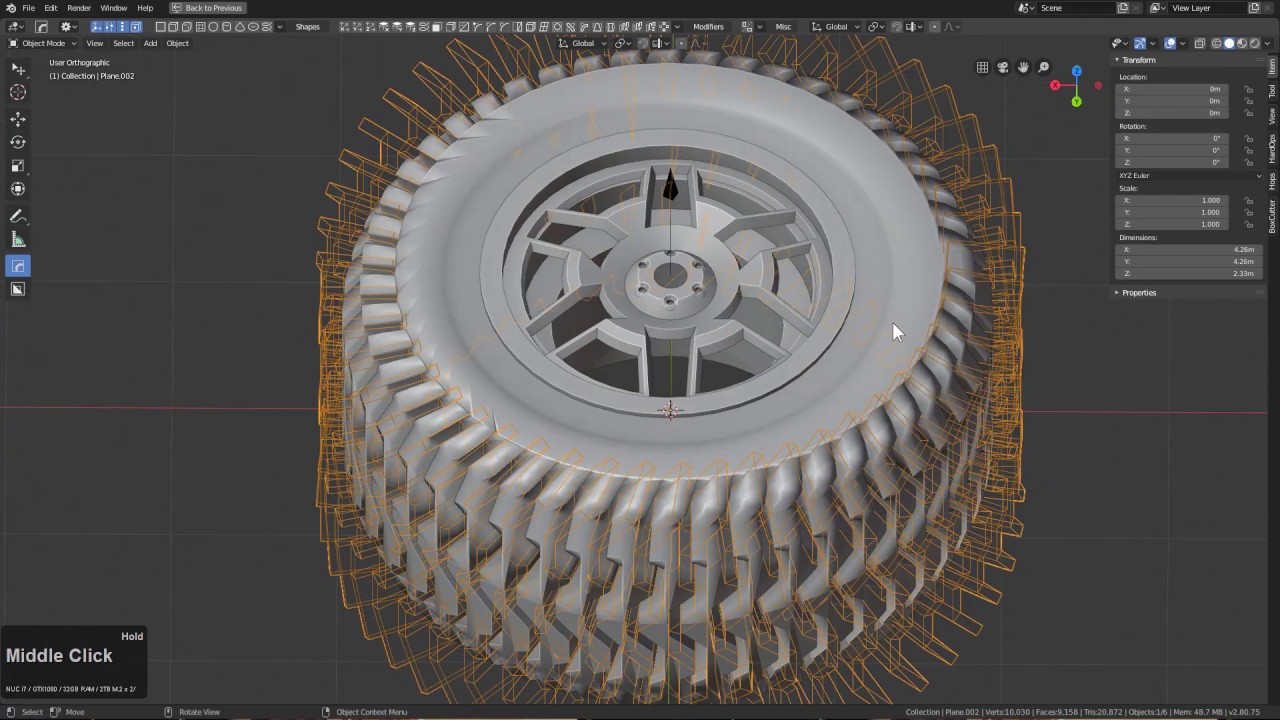Switch to the Tool sidebar tab
Screen dimensions: 1280x720
pos(1272,91)
